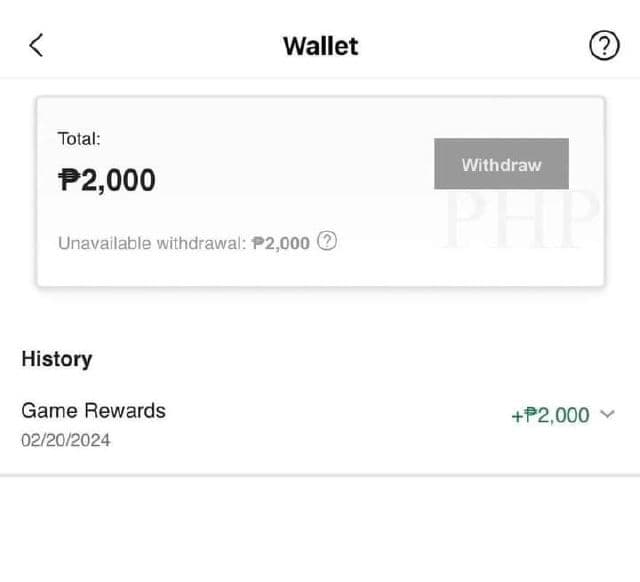Go back using the left arrow
Screen dimensions: 640x582
click(36, 45)
